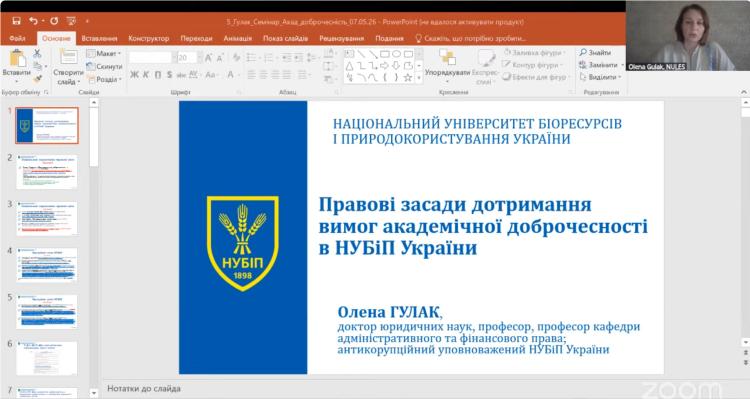Screen dimensions: 750x399
Task: Click the Вставити paste button
Action: [17, 65]
